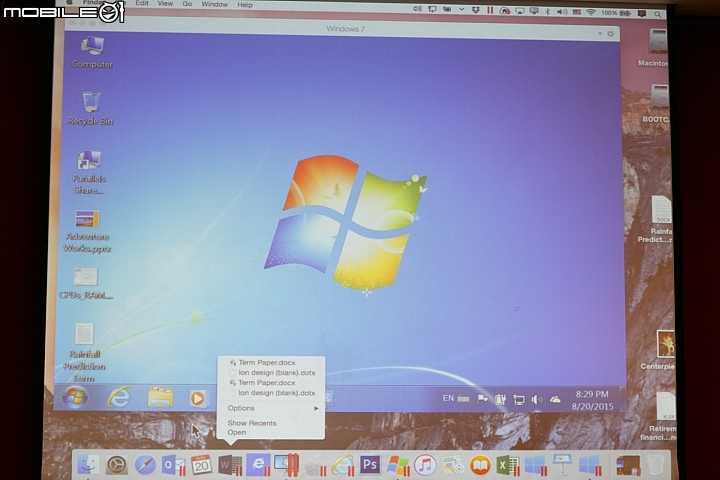Open Notification Center in the menu bar

642,14
